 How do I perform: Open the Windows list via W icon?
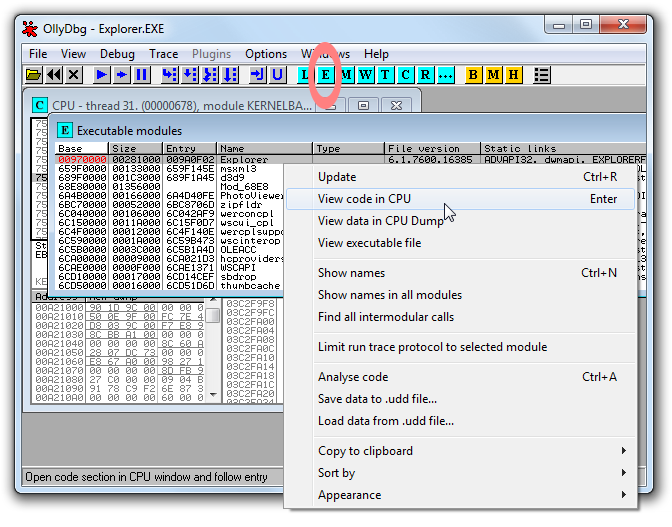click(x=366, y=75)
